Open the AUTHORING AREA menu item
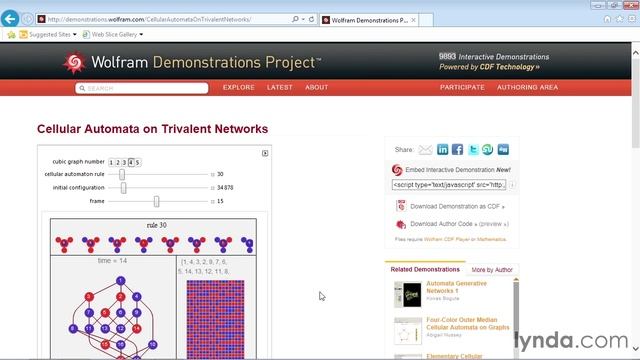 [527, 87]
